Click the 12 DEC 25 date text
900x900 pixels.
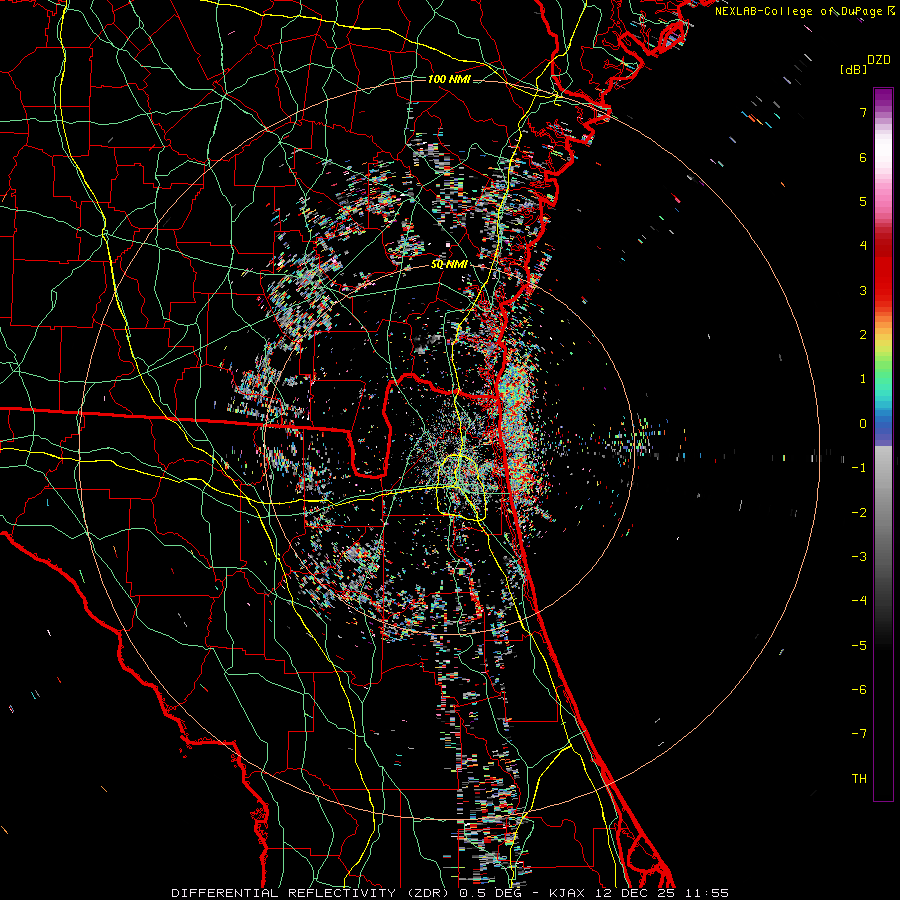click(x=637, y=893)
